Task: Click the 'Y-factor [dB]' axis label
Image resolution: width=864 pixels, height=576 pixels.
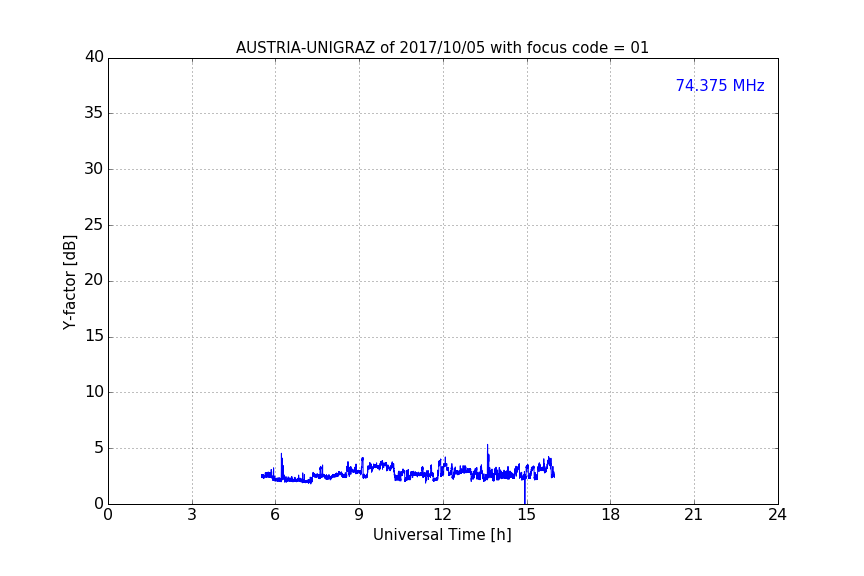Action: click(x=69, y=282)
